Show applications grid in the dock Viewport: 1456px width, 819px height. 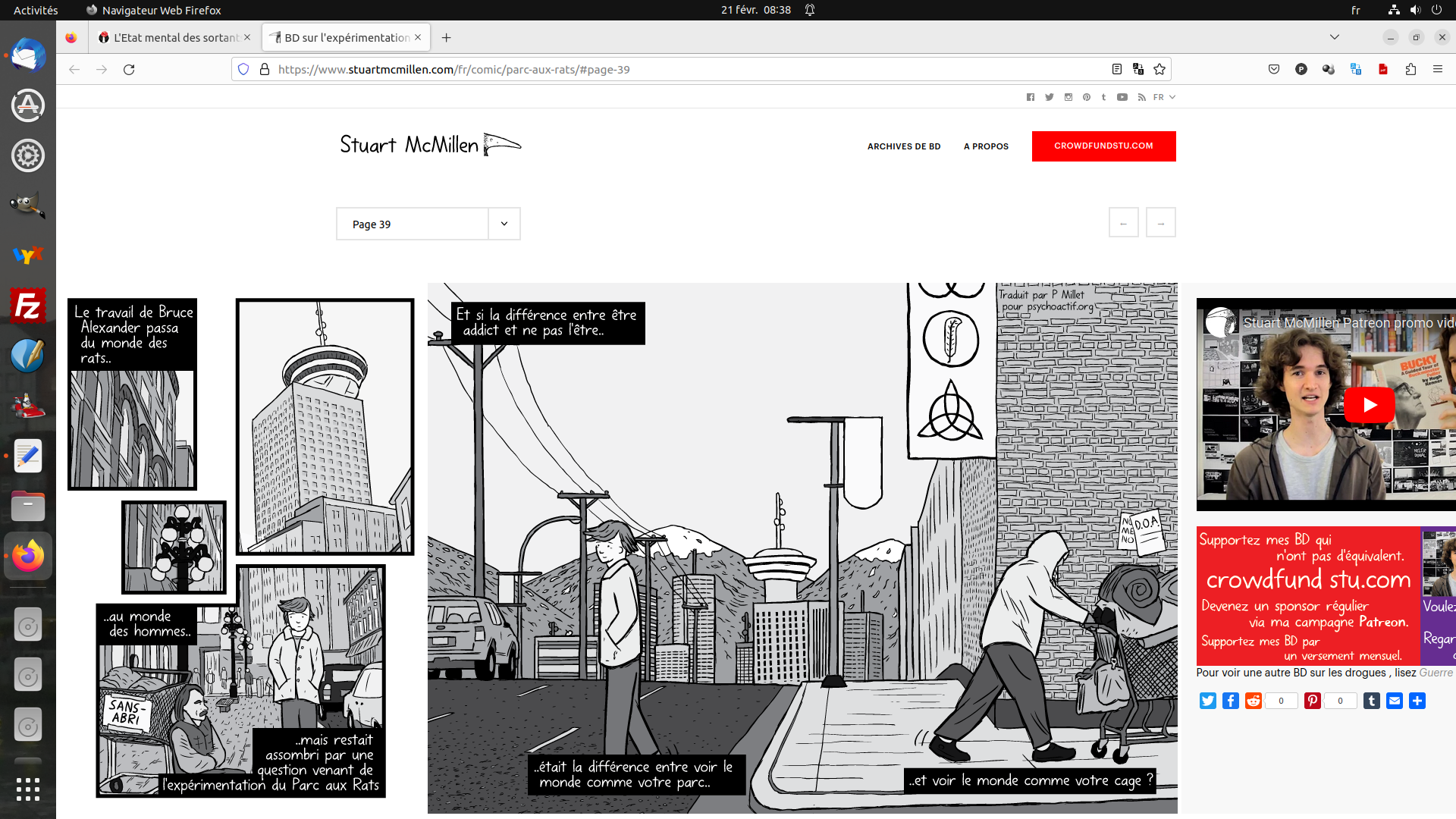[x=28, y=789]
